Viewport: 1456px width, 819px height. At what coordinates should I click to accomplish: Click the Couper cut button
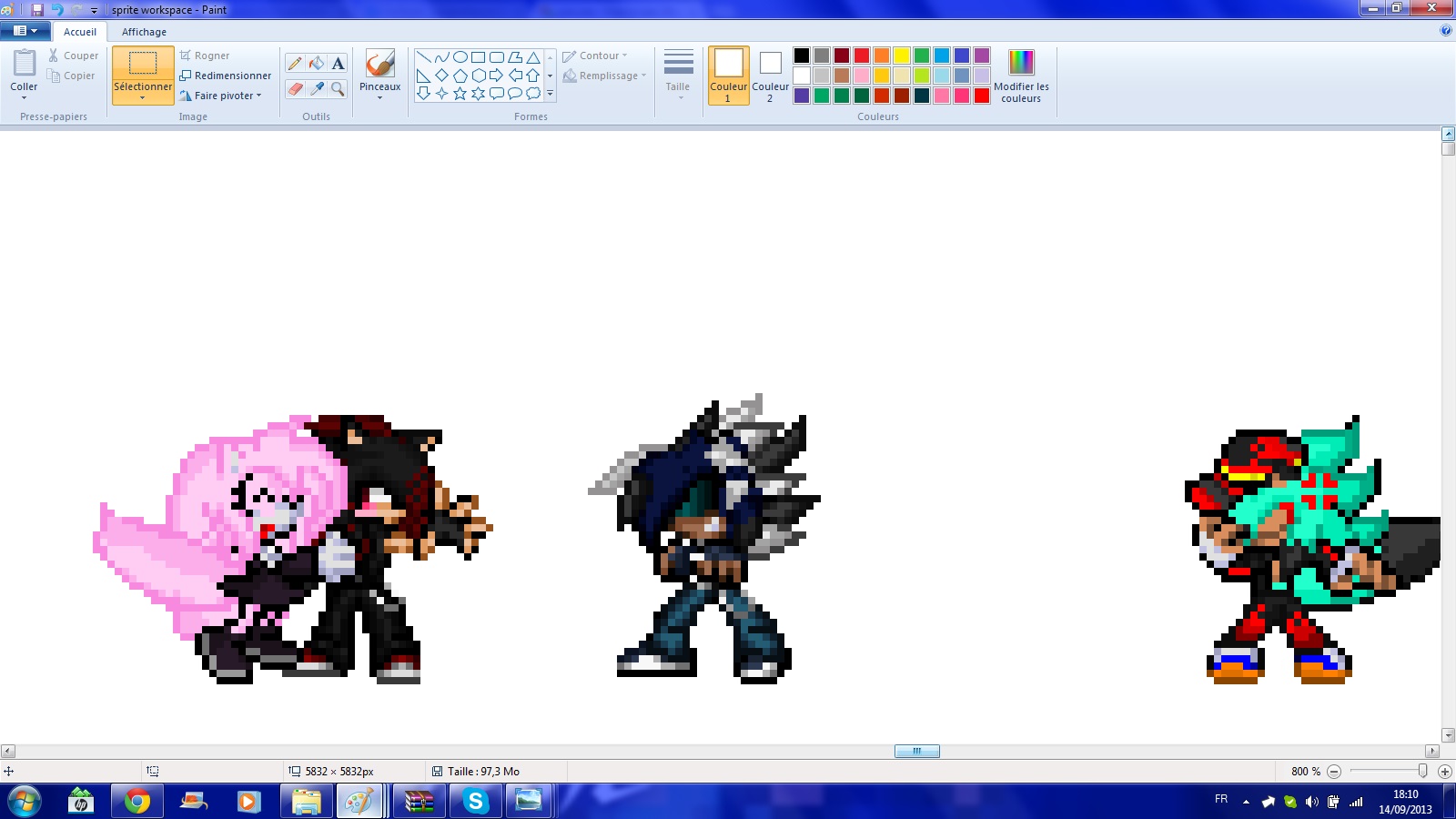[73, 56]
